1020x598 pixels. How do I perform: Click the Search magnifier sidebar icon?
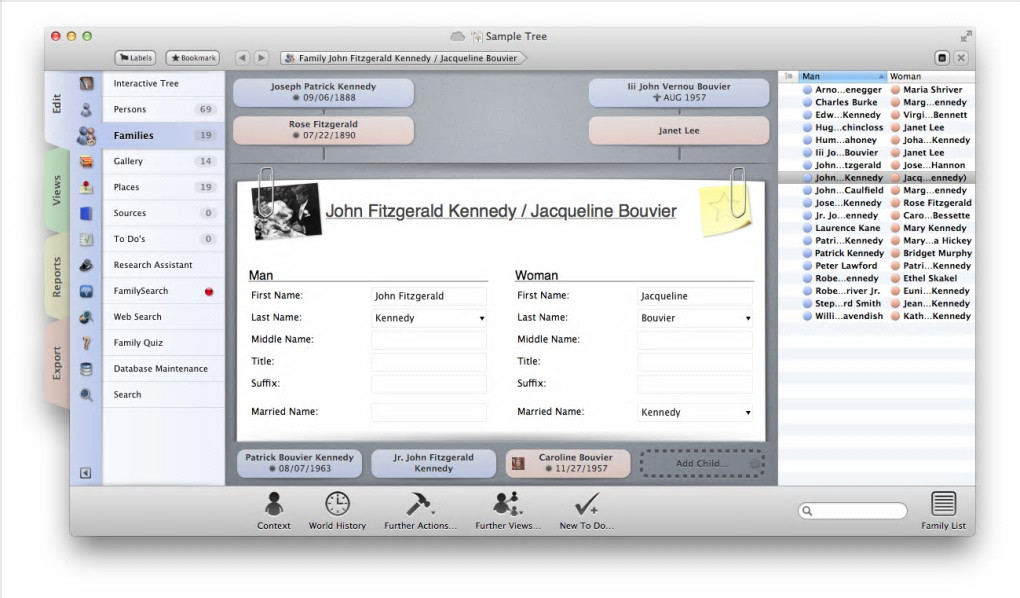(86, 395)
